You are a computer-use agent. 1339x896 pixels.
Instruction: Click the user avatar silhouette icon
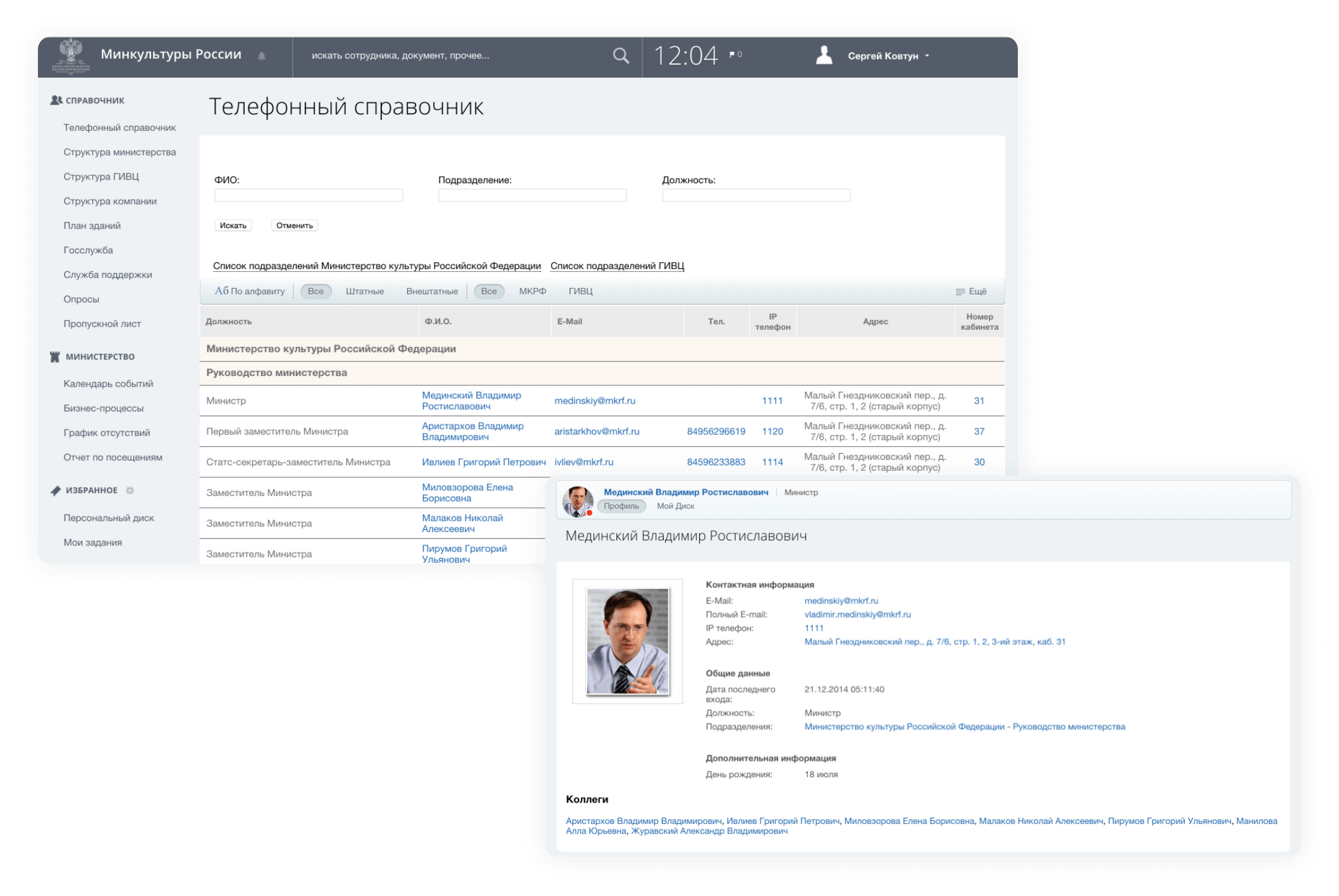824,56
